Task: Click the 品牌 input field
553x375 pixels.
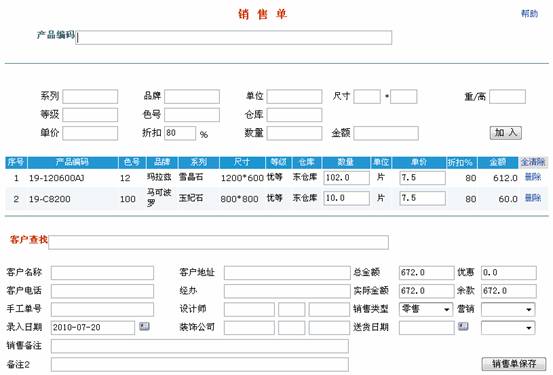Action: (x=192, y=97)
